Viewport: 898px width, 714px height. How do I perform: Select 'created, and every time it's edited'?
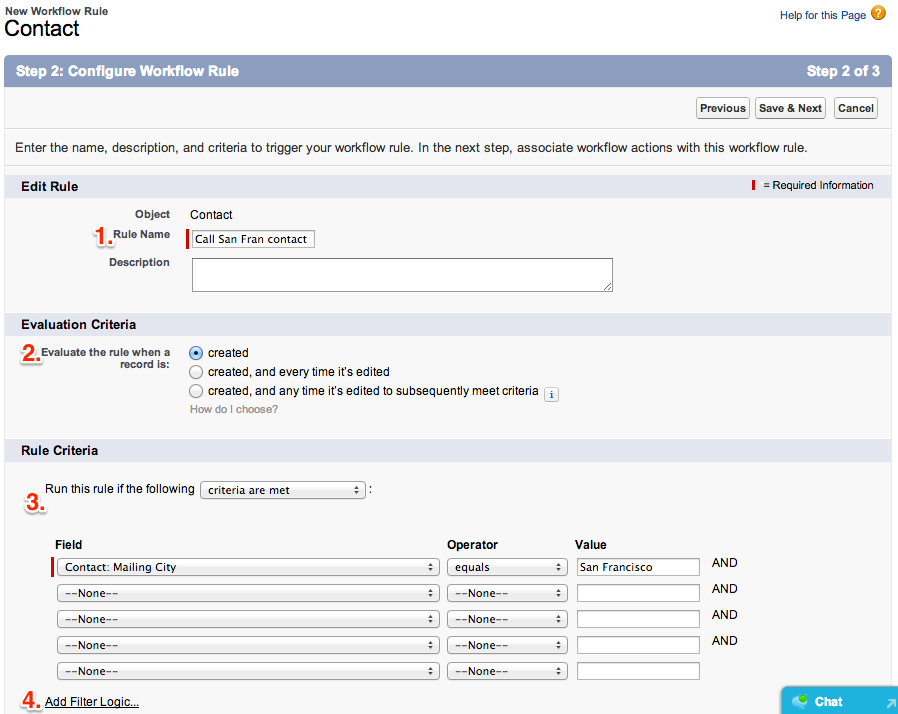pyautogui.click(x=196, y=372)
